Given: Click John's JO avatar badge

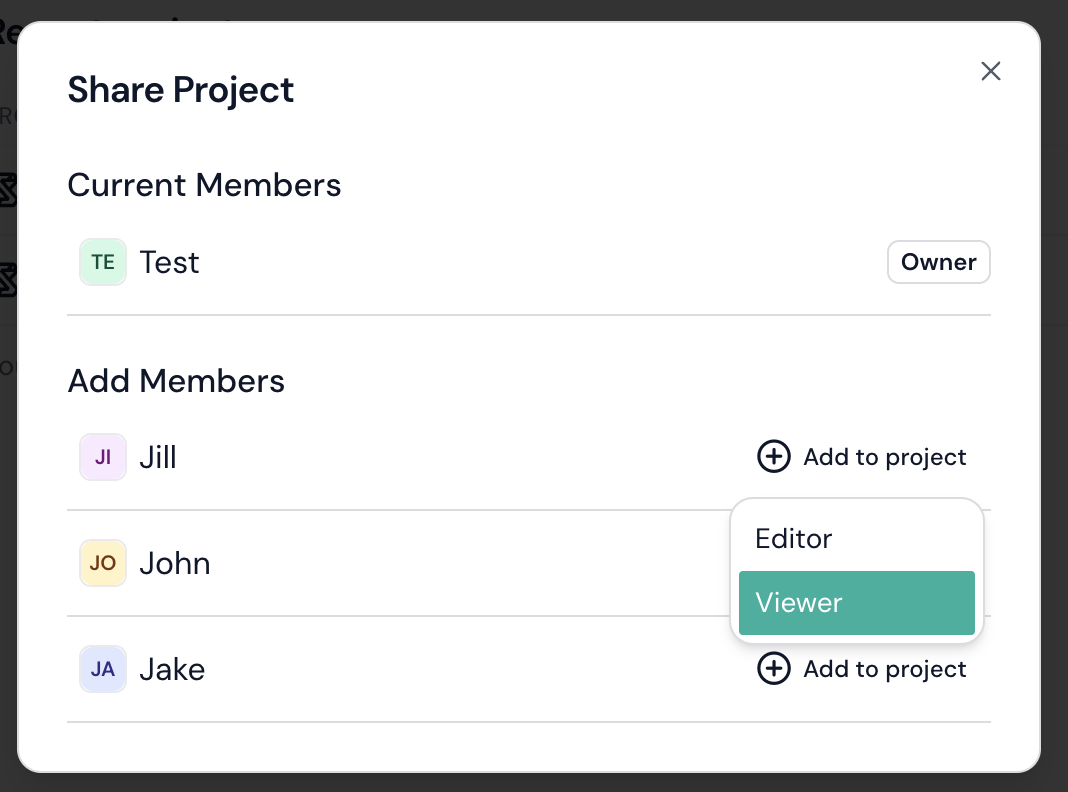Looking at the screenshot, I should click(103, 563).
